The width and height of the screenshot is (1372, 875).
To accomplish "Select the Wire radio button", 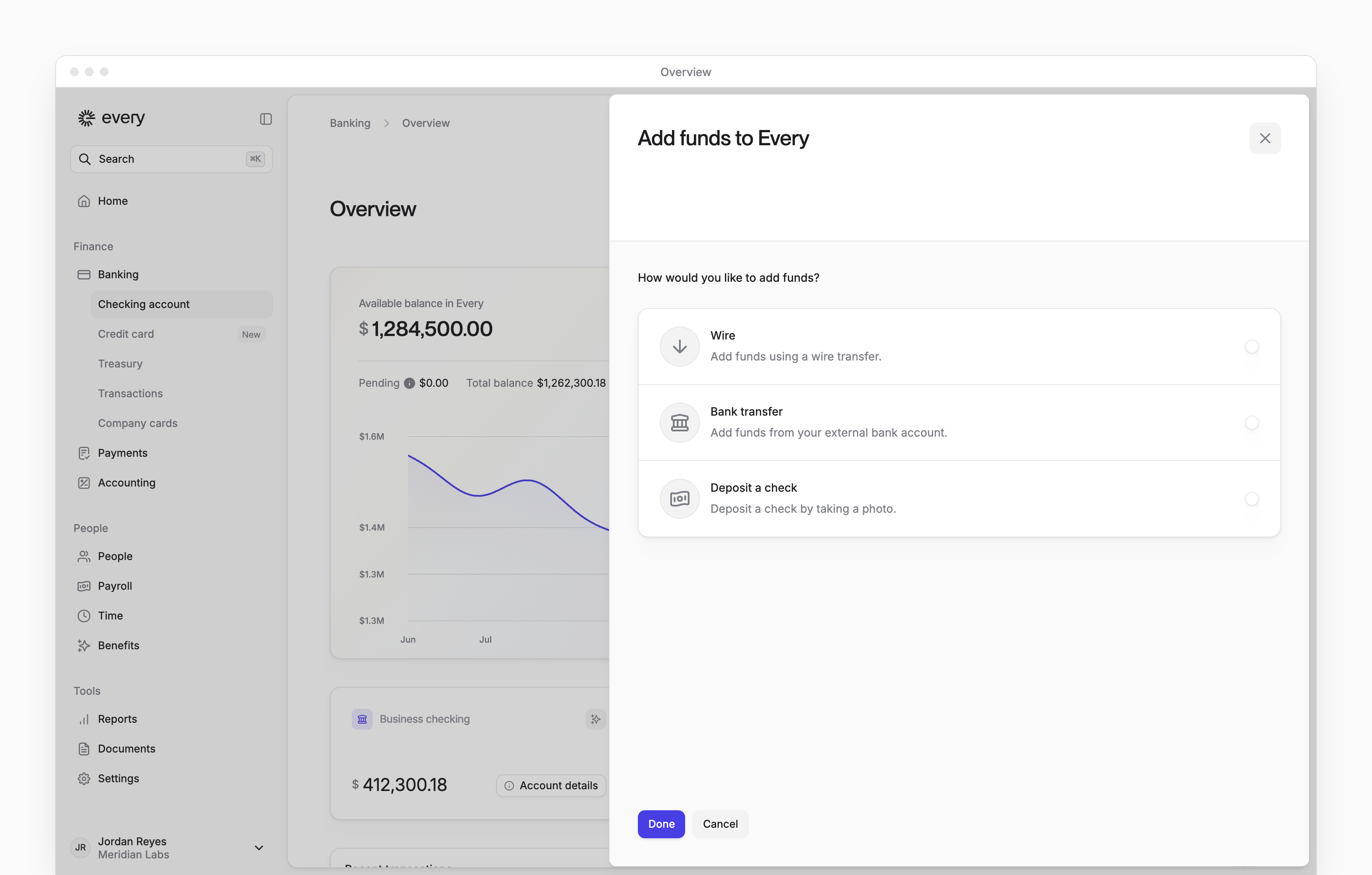I will tap(1251, 346).
